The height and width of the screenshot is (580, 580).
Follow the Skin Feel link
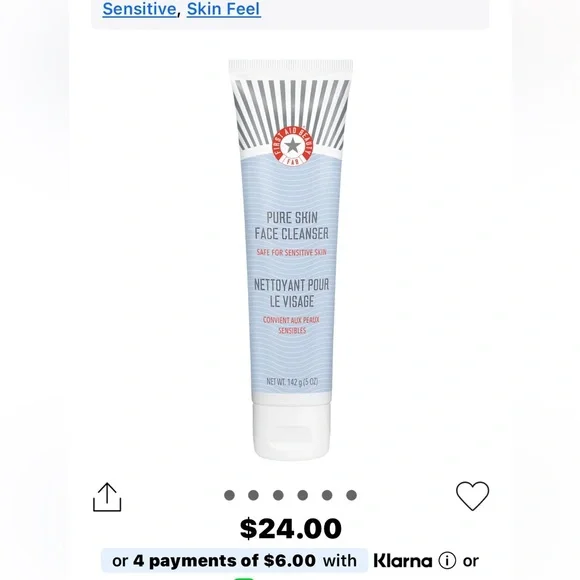tap(224, 9)
